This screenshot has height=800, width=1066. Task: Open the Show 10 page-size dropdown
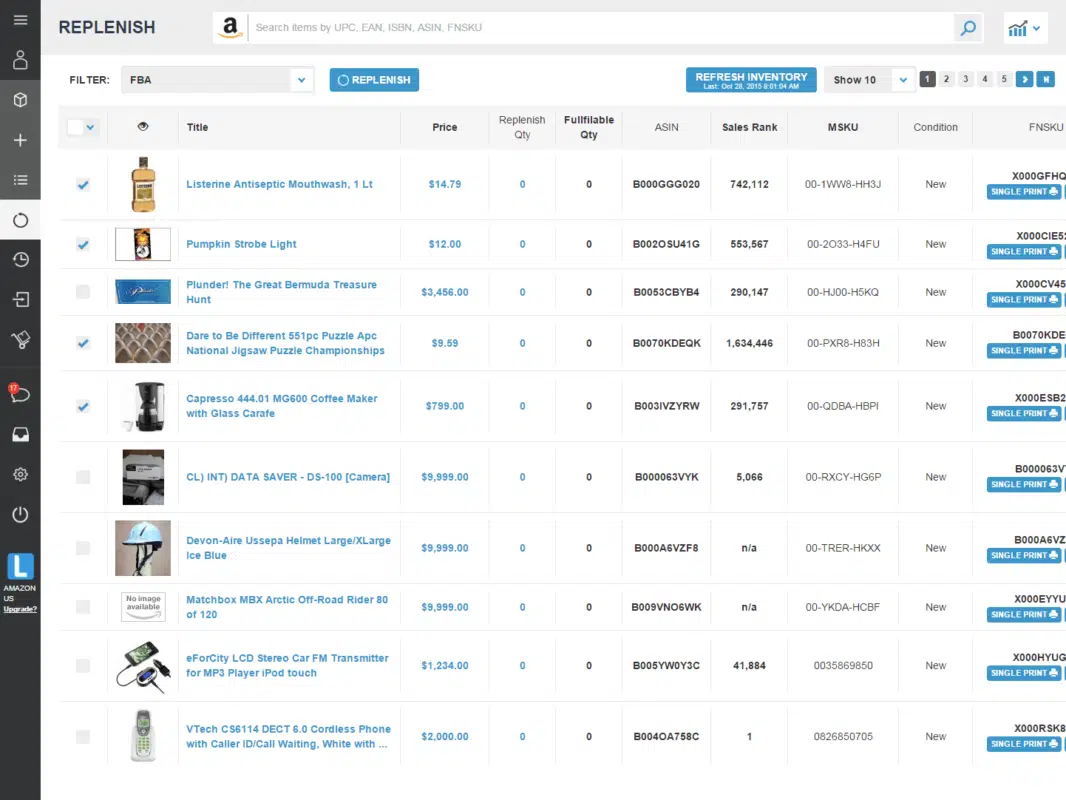click(903, 80)
